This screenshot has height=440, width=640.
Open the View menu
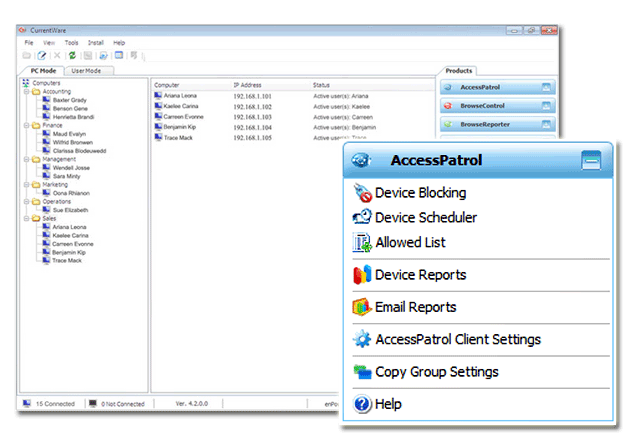pyautogui.click(x=49, y=42)
